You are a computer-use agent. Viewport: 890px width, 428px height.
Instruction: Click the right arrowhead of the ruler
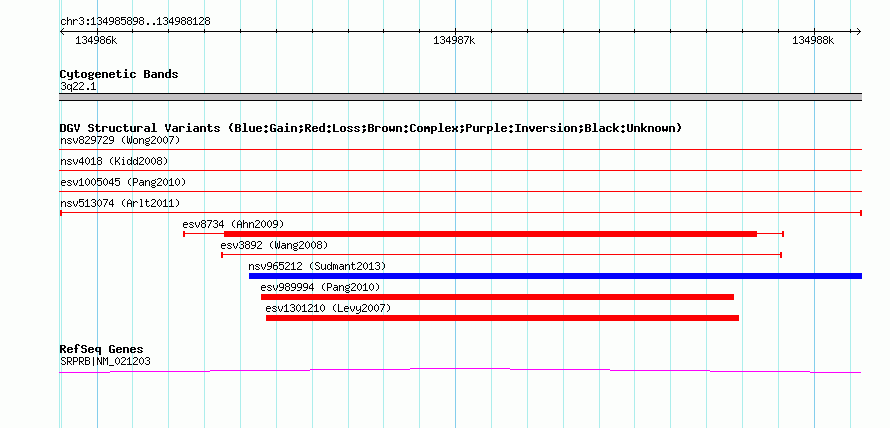(859, 32)
